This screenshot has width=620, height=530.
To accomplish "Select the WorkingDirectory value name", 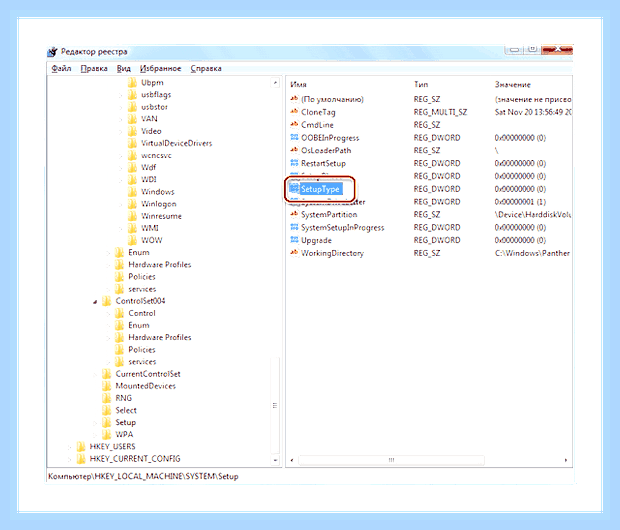I will (333, 253).
